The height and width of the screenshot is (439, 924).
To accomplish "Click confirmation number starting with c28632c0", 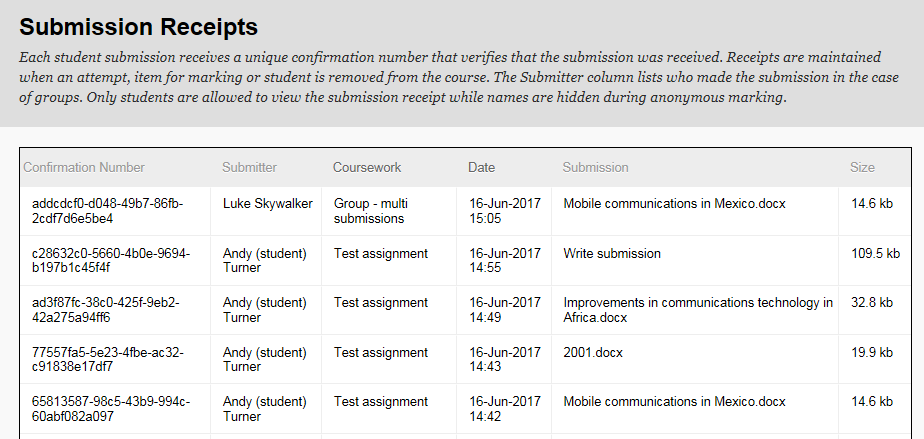I will (110, 261).
